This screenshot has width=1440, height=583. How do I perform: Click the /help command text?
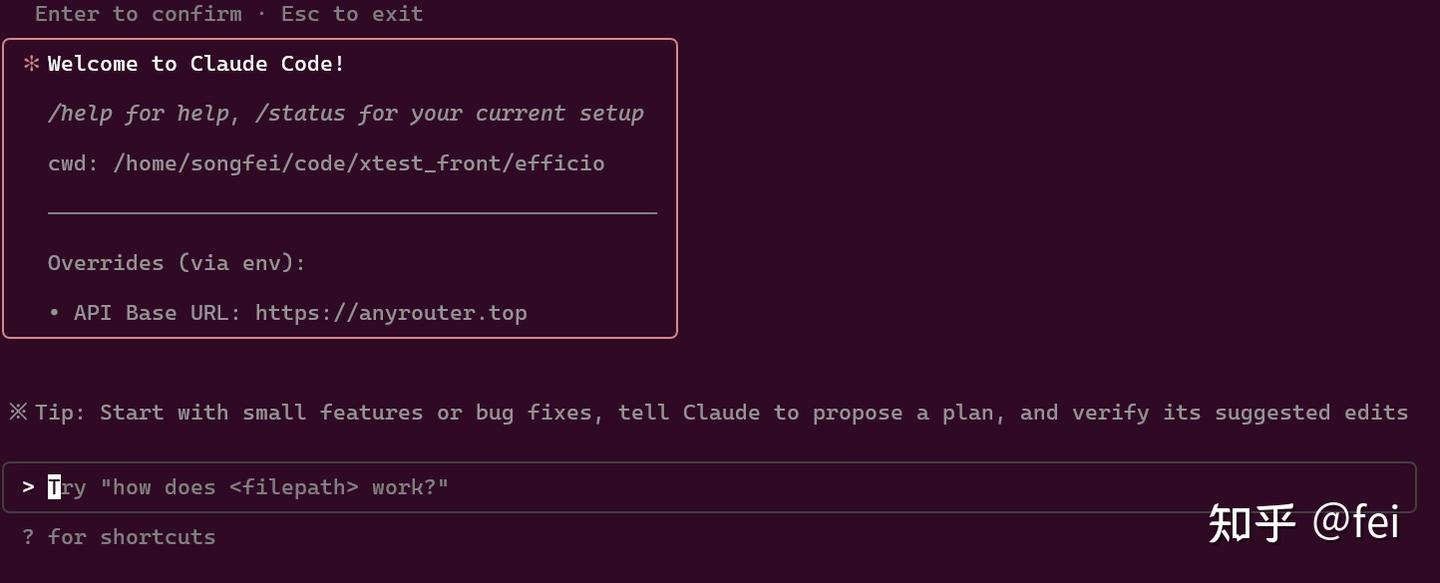pyautogui.click(x=80, y=113)
